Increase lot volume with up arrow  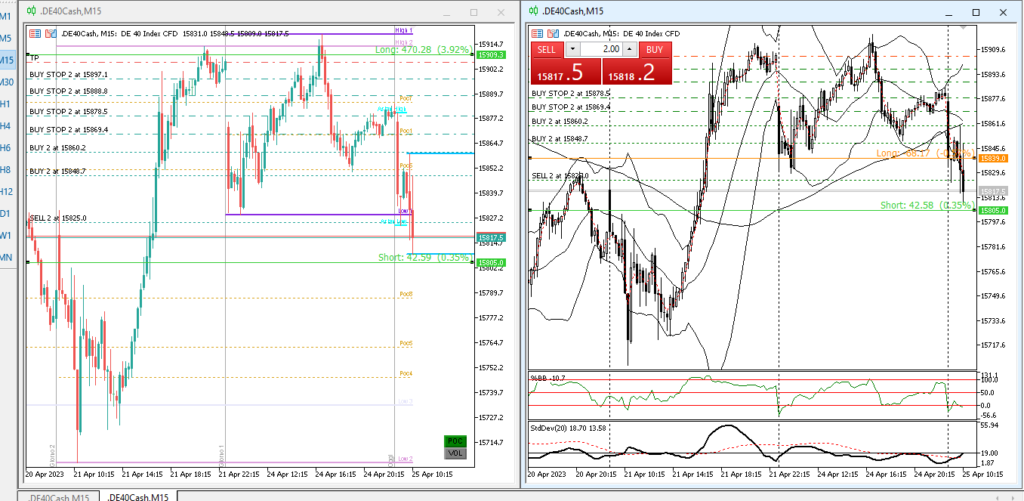[630, 50]
